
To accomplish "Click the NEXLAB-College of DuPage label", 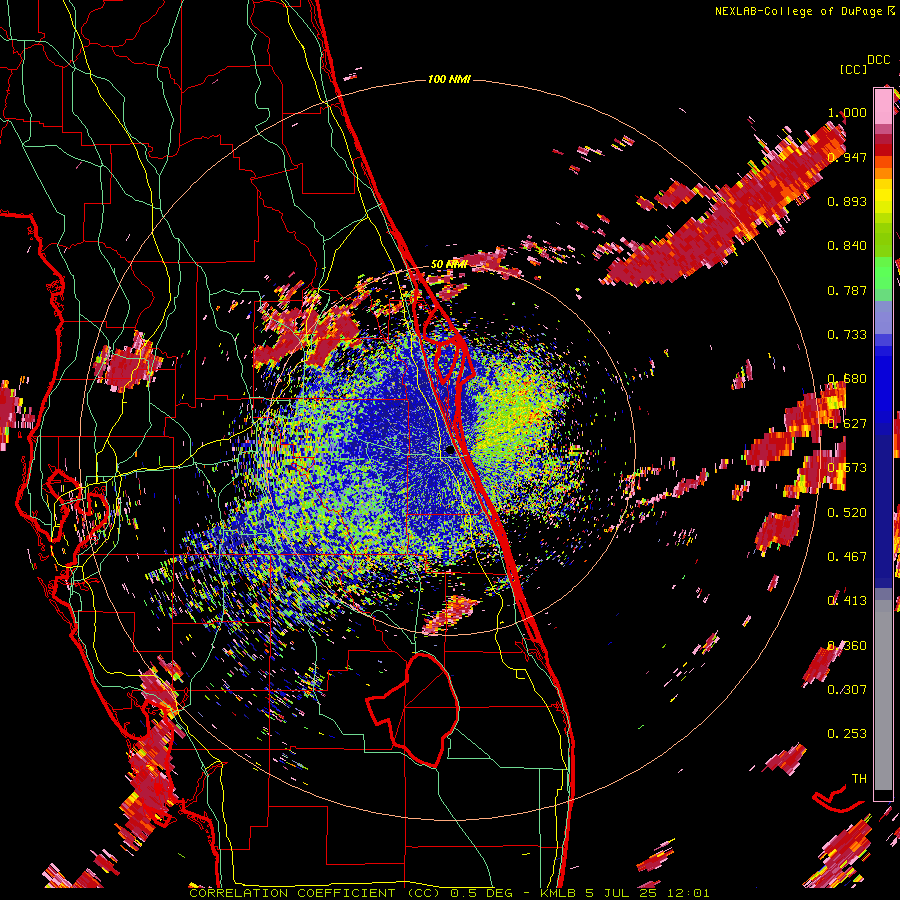I will (800, 11).
